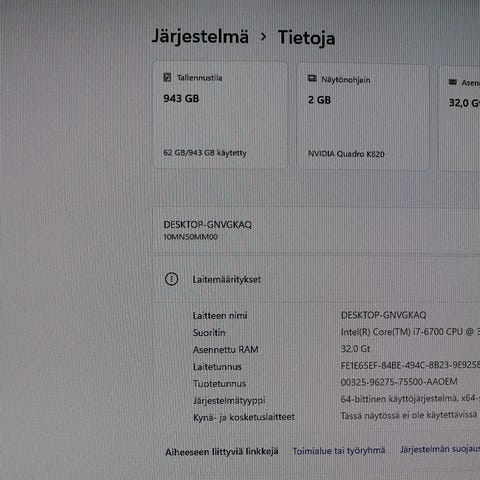The image size is (480, 480).
Task: Collapse the Laitemääritykset section header
Action: click(x=316, y=279)
